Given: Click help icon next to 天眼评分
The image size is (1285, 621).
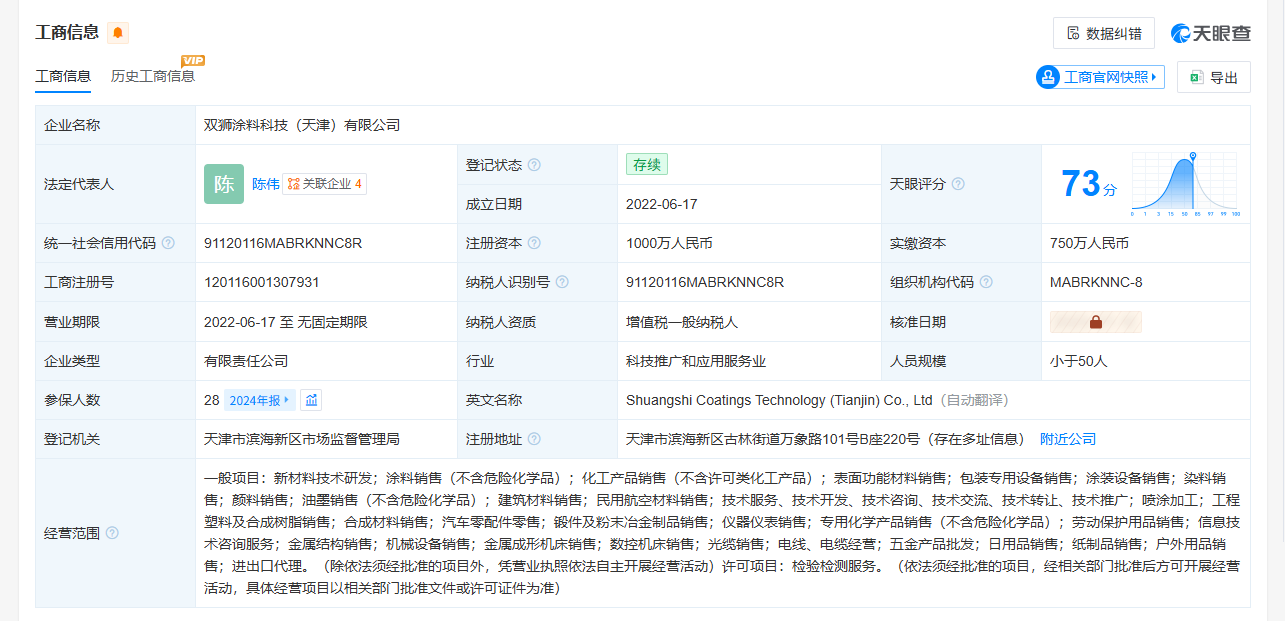Looking at the screenshot, I should click(x=958, y=184).
